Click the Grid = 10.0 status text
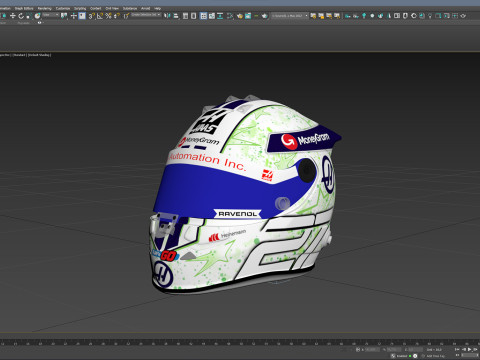Viewport: 480px width, 360px height. coord(434,350)
